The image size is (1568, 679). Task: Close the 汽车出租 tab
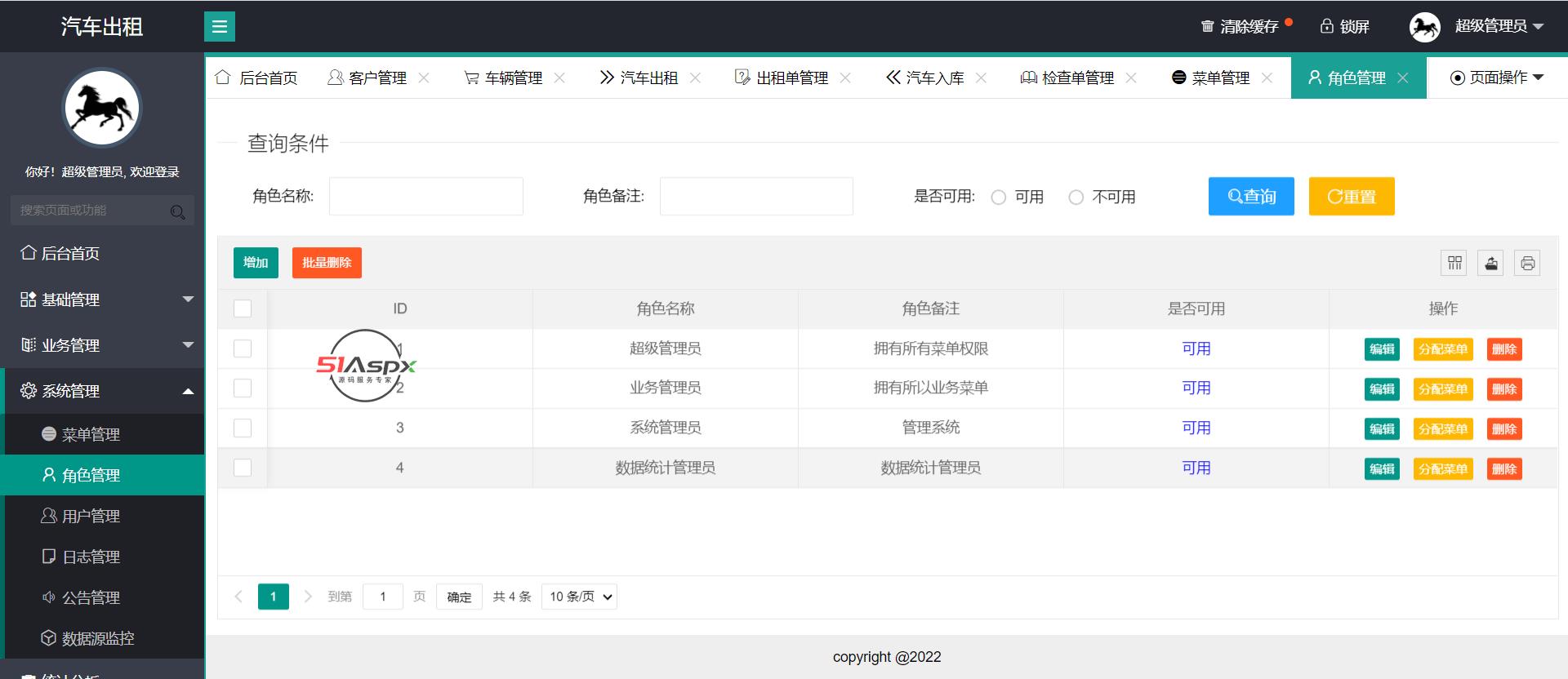pos(695,78)
